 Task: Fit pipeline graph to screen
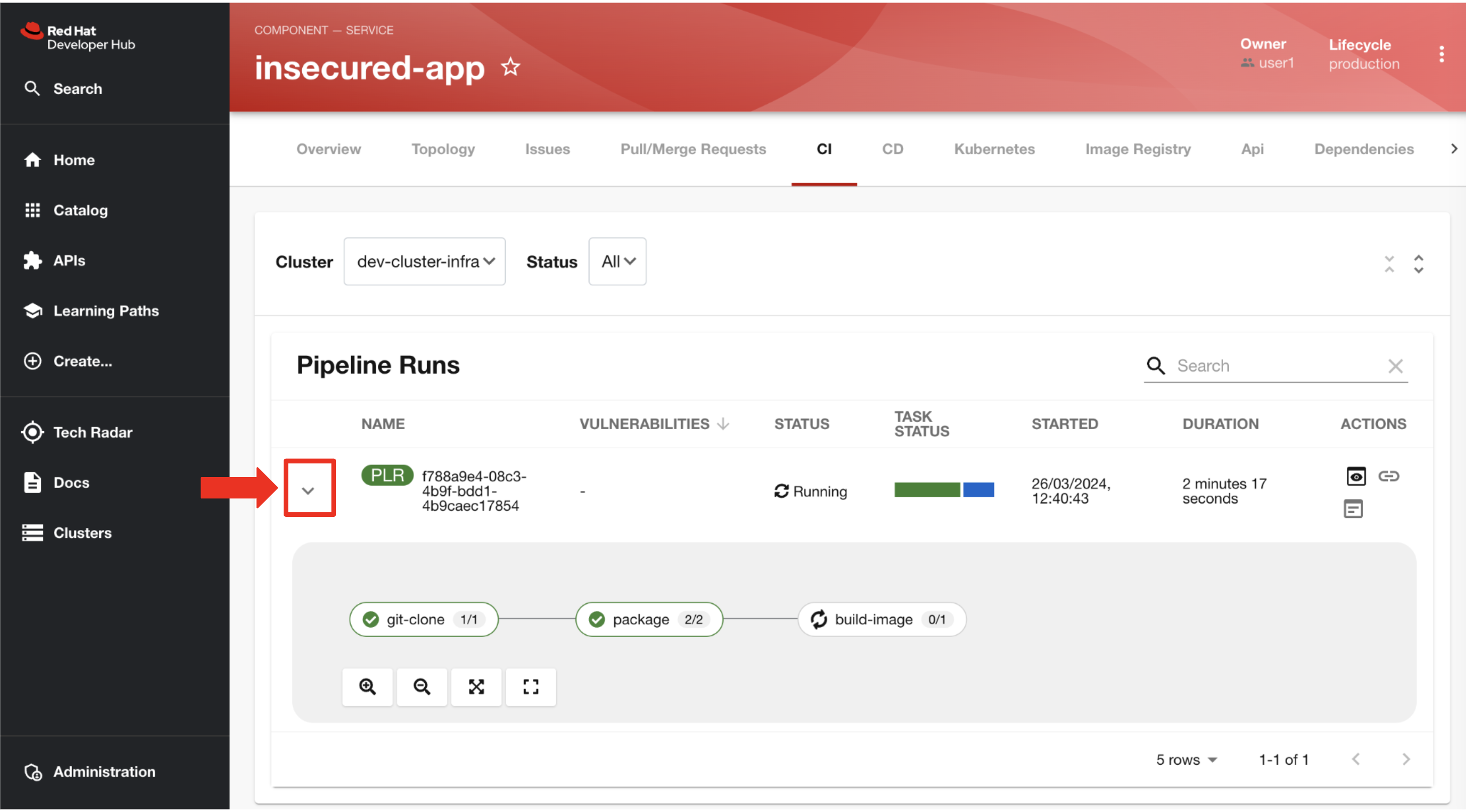[x=477, y=688]
